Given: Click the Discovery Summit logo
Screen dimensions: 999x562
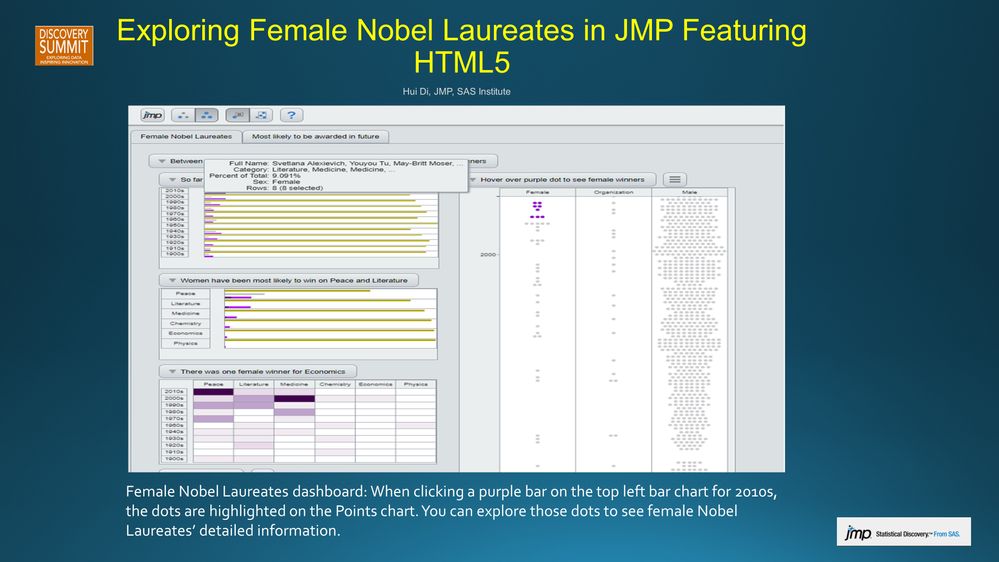Looking at the screenshot, I should pyautogui.click(x=64, y=45).
